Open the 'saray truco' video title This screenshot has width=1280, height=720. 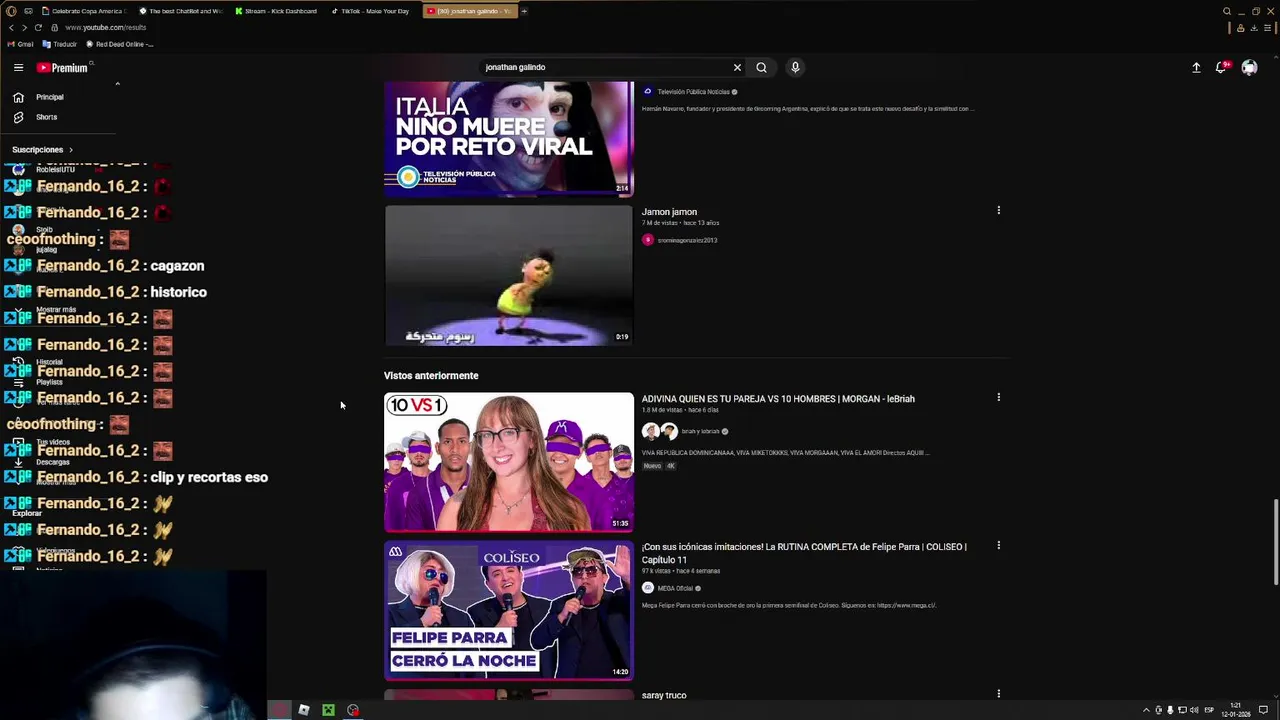(664, 695)
